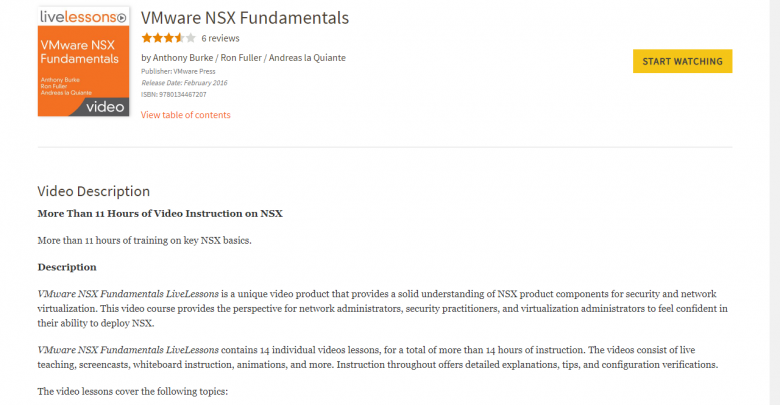Click the VMware NSX Fundamentals page title
Image resolution: width=780 pixels, height=405 pixels.
(x=245, y=18)
